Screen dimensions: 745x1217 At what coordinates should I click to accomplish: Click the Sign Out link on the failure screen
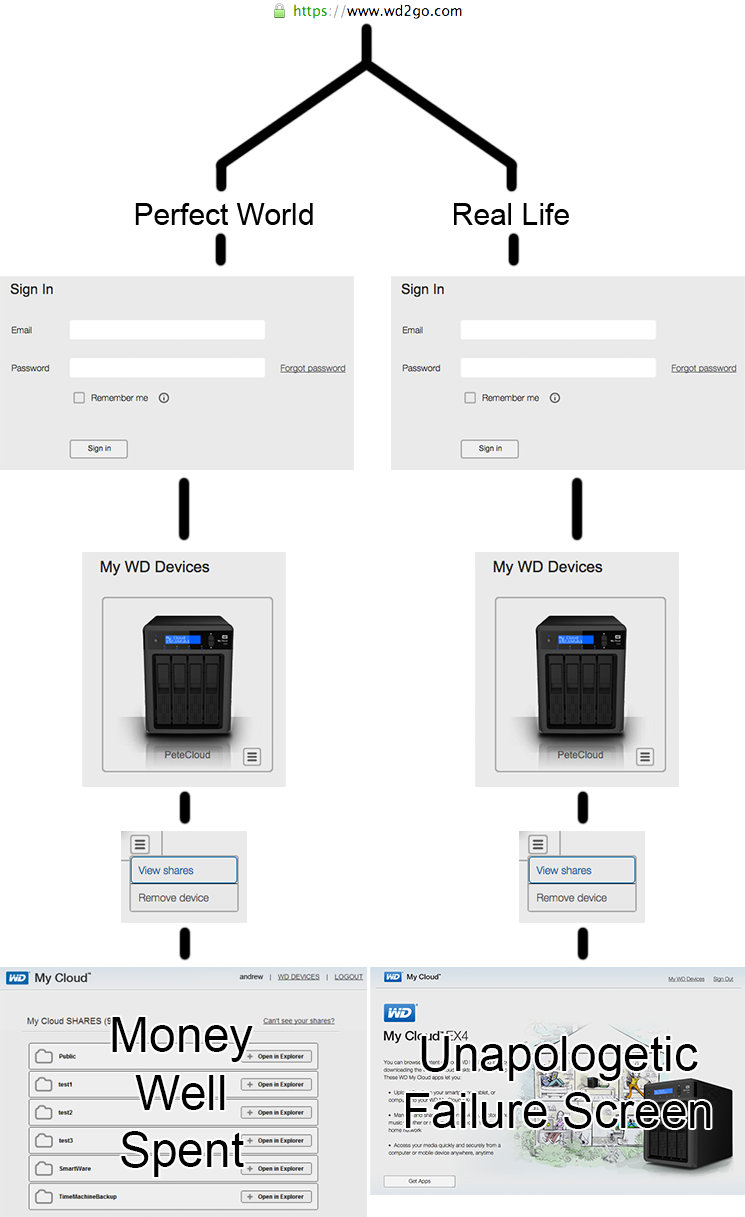click(x=723, y=979)
